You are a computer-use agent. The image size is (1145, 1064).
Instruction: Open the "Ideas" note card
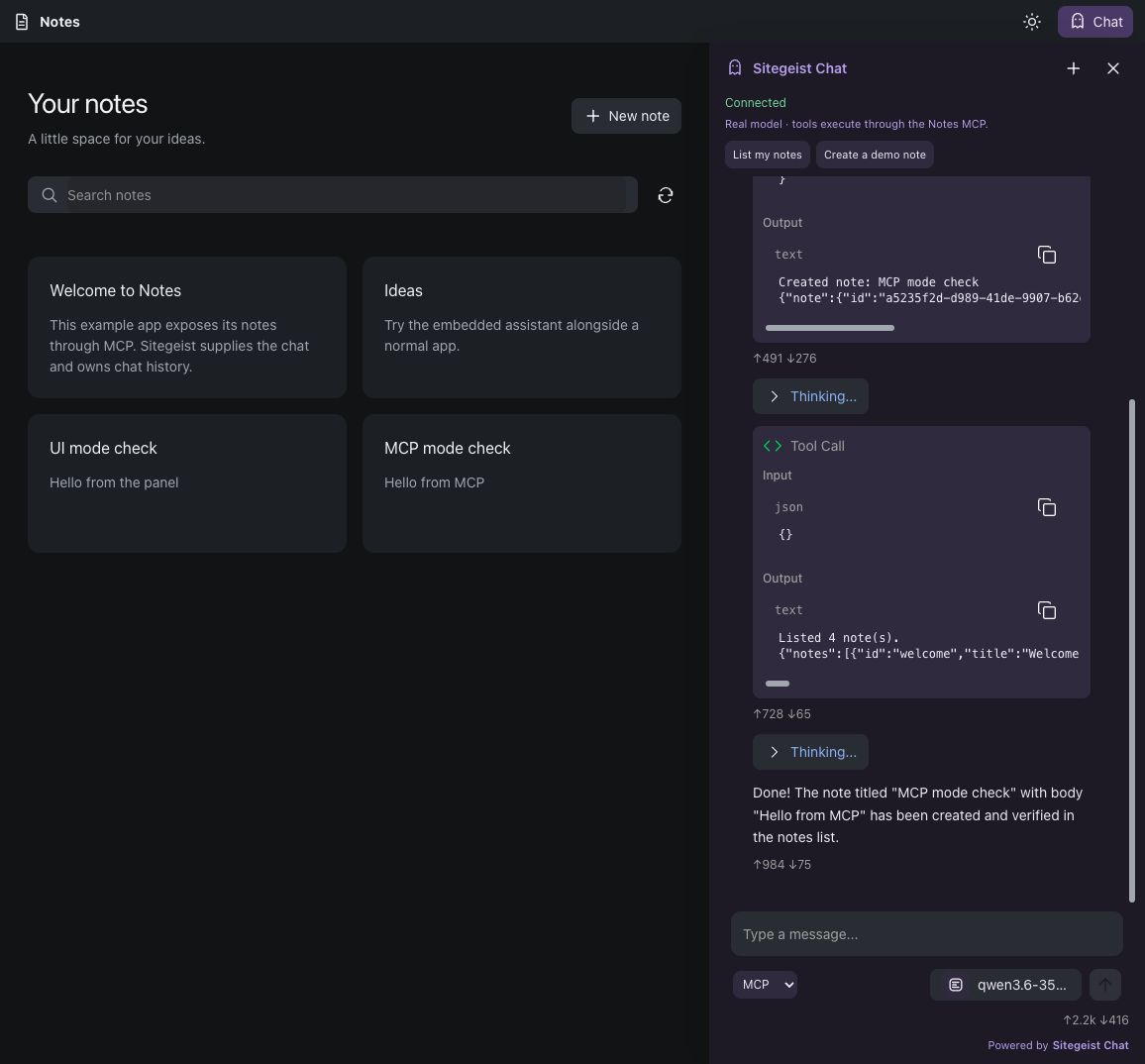point(521,327)
